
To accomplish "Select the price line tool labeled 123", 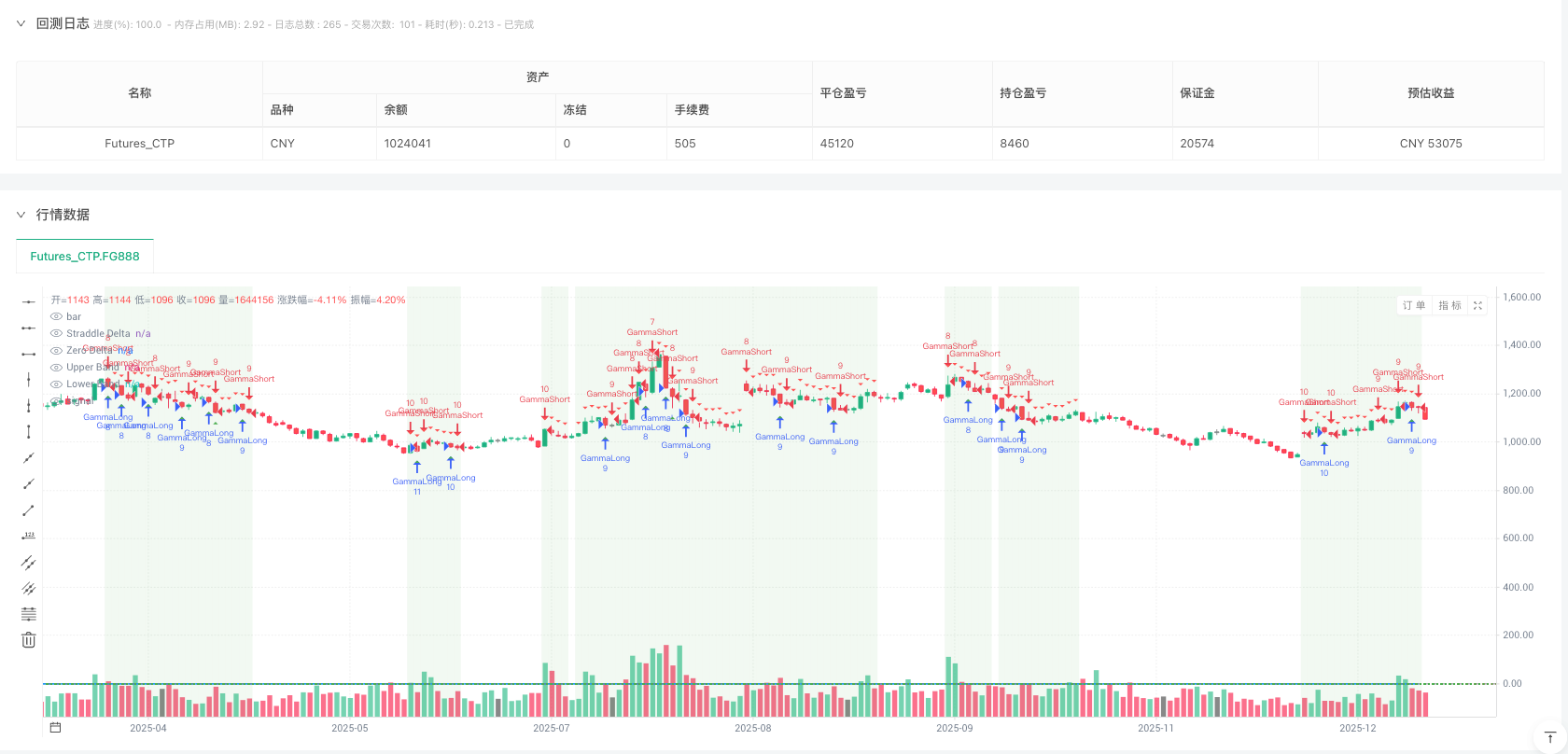I will point(29,536).
